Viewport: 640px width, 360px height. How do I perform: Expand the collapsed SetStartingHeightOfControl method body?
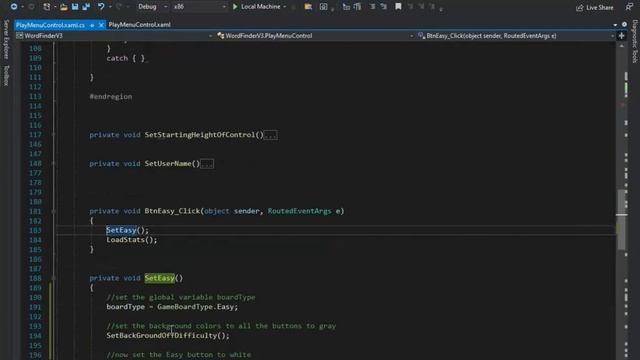[271, 135]
